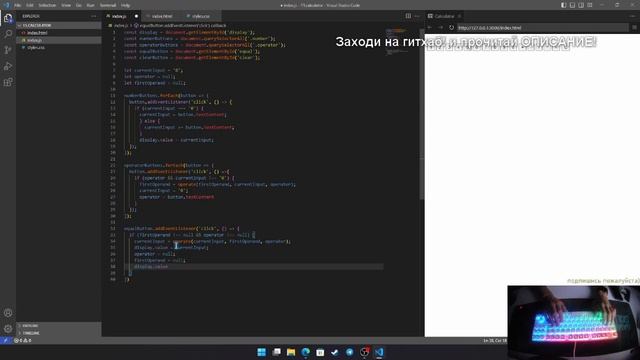Open style.css in the Explorer tree

(x=59, y=47)
